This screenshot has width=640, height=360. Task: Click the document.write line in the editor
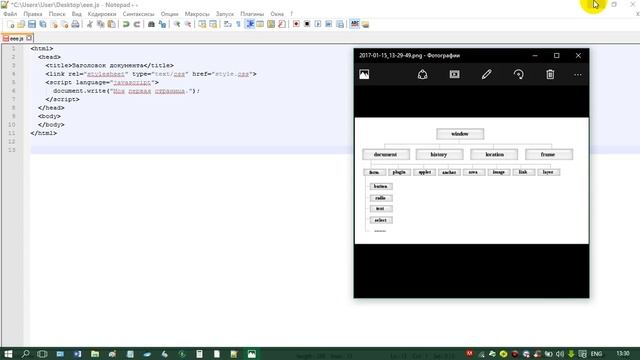[x=127, y=91]
